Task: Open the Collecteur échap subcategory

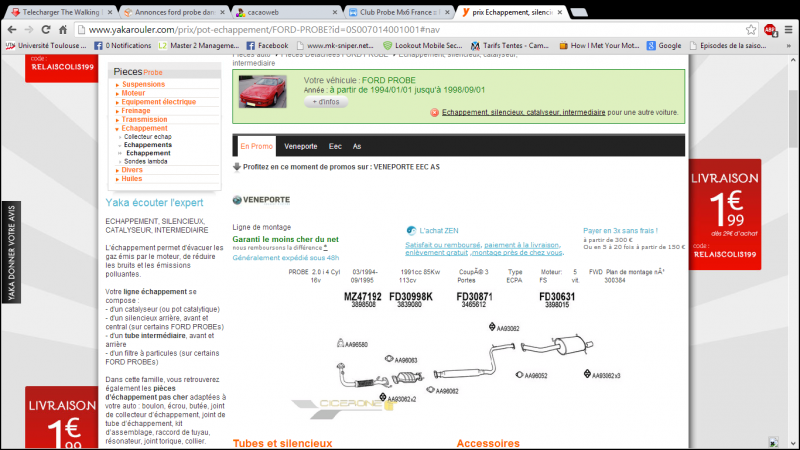Action: pos(148,137)
